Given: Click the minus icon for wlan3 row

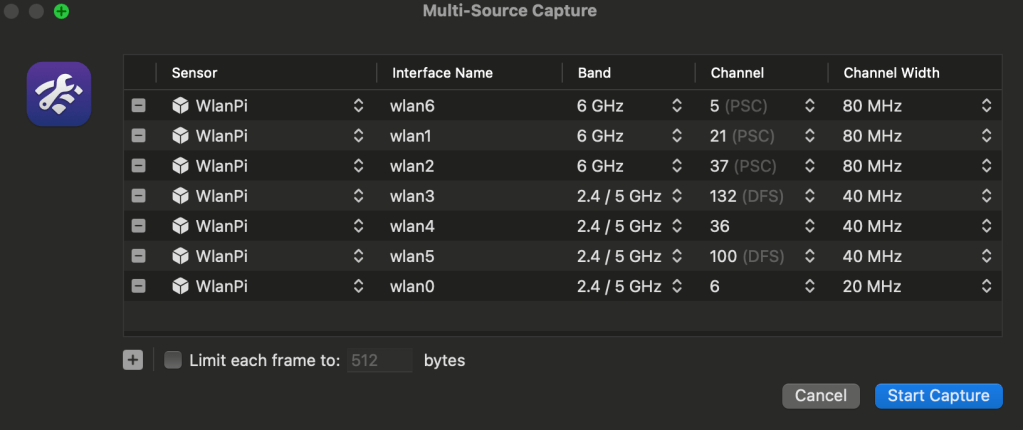Looking at the screenshot, I should 139,196.
